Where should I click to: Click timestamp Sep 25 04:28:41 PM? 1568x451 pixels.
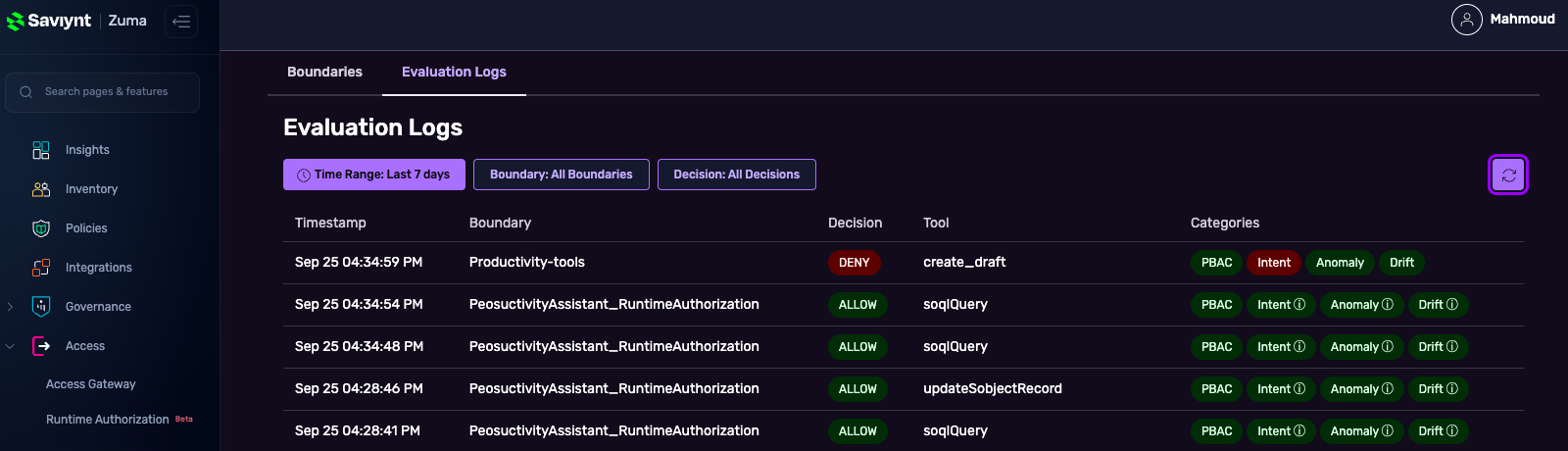[x=358, y=431]
